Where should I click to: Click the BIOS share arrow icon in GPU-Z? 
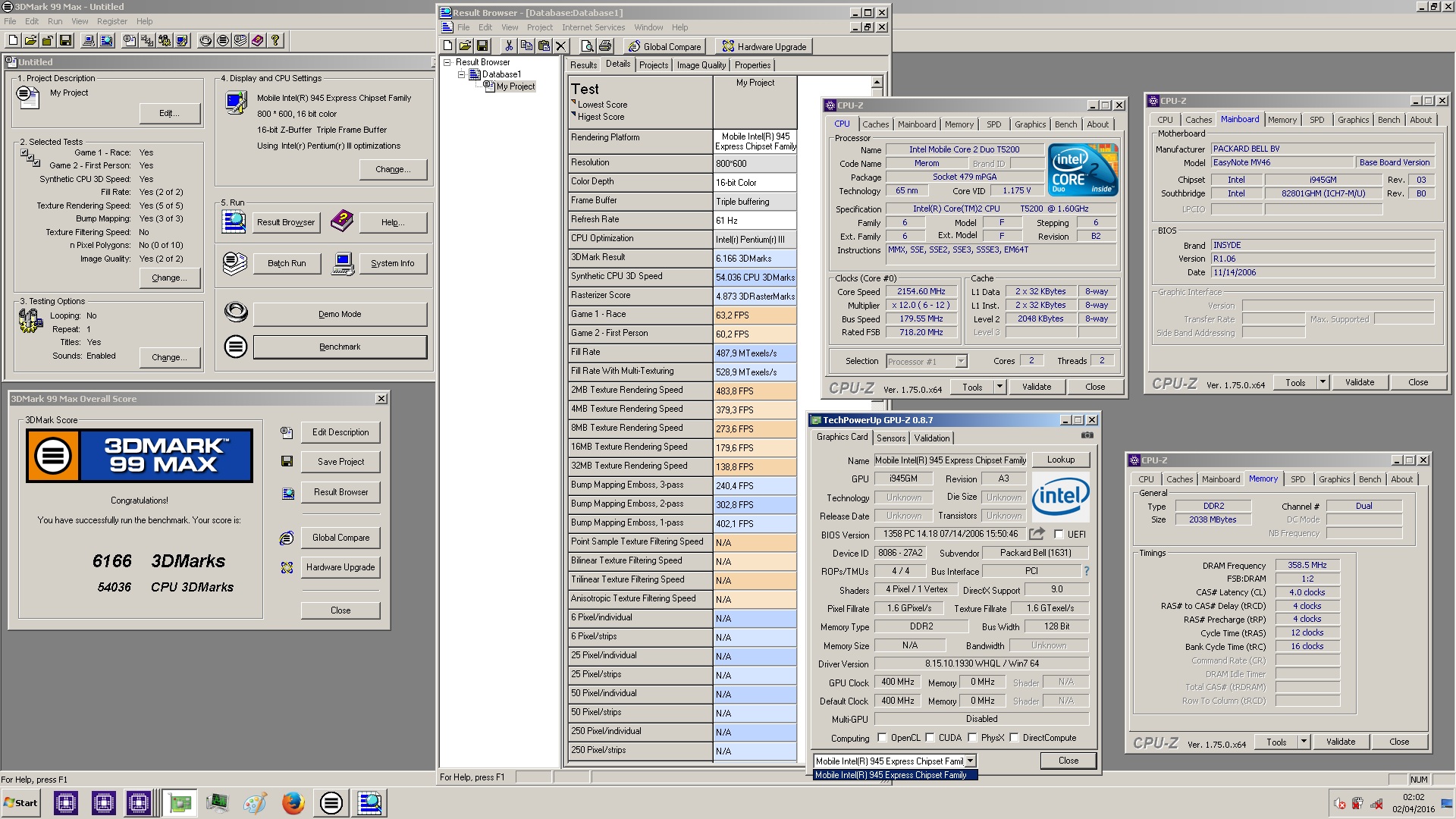1037,534
